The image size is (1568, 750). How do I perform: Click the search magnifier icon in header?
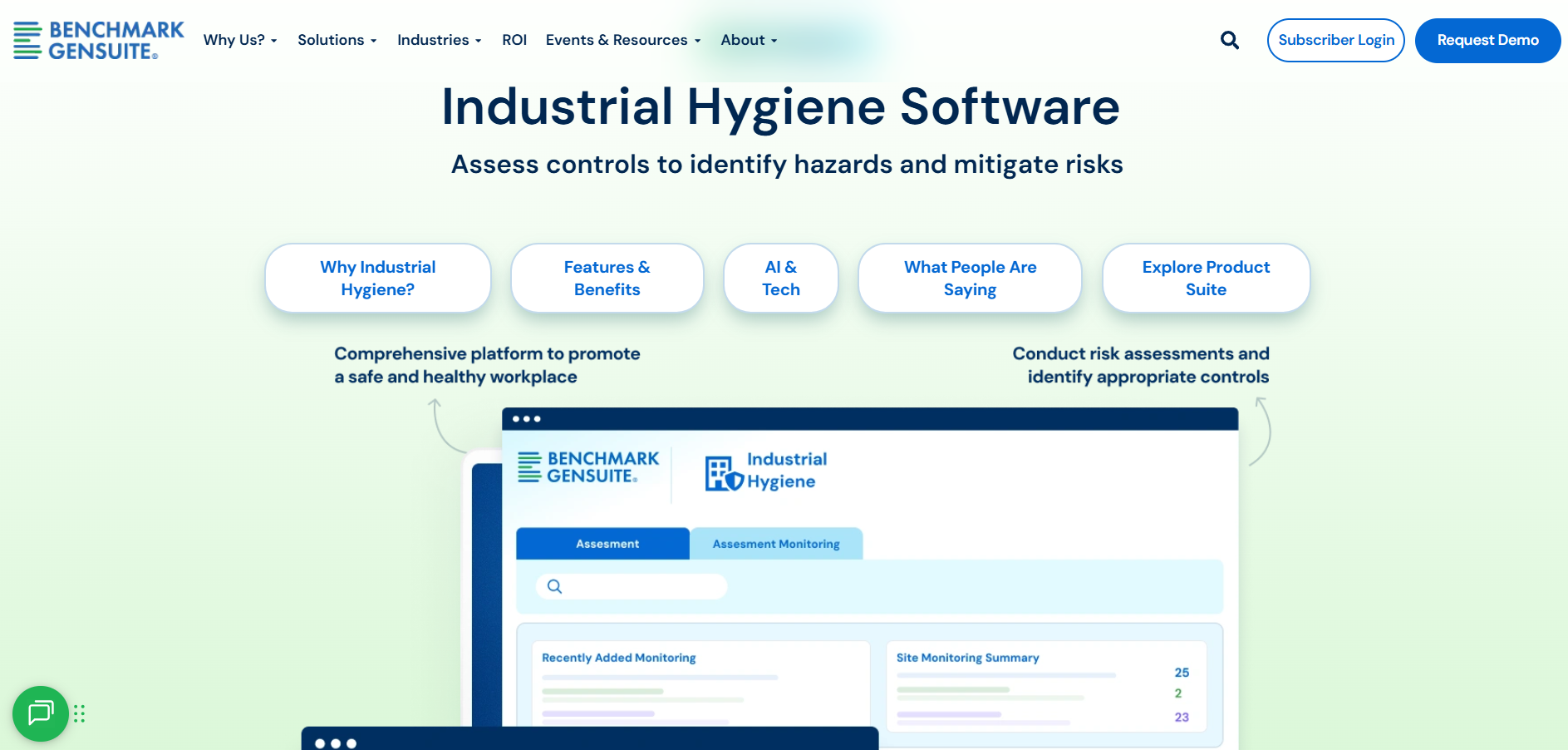pos(1229,40)
